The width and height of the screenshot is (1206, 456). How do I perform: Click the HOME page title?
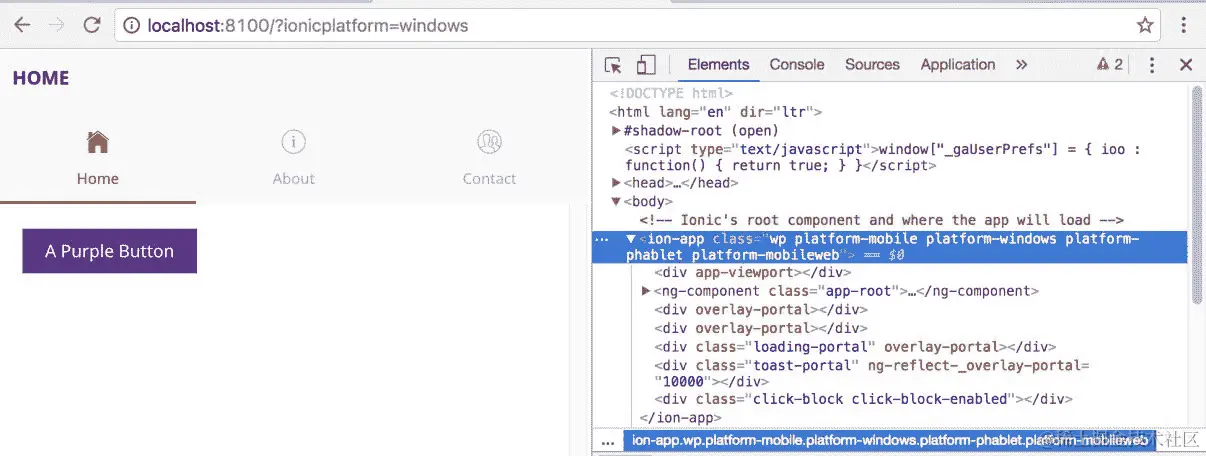(41, 78)
